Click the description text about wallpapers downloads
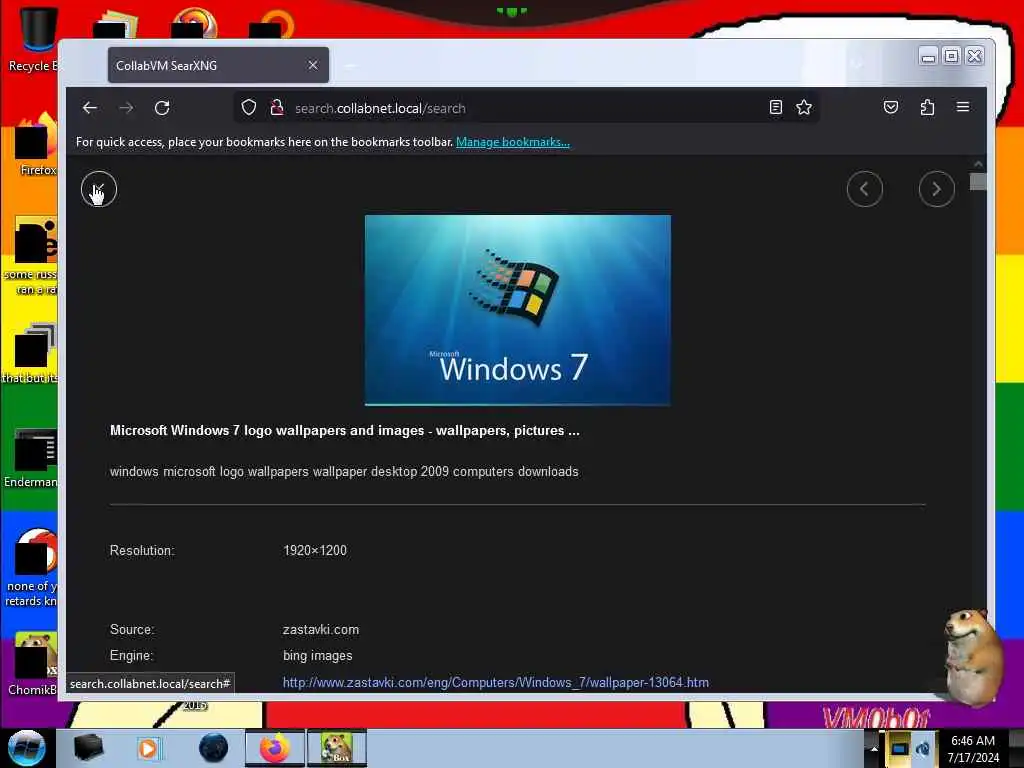This screenshot has width=1024, height=768. [x=344, y=472]
